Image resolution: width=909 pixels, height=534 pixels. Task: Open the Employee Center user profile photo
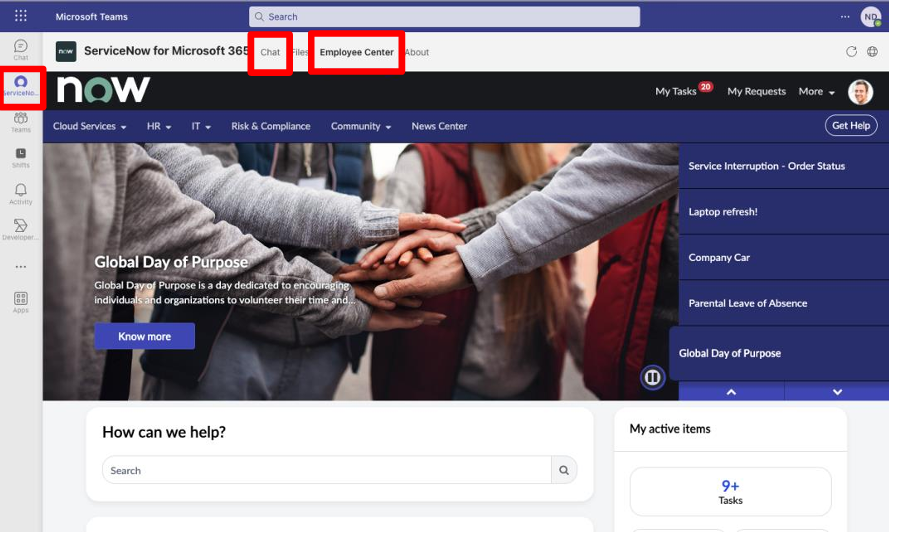pyautogui.click(x=860, y=92)
